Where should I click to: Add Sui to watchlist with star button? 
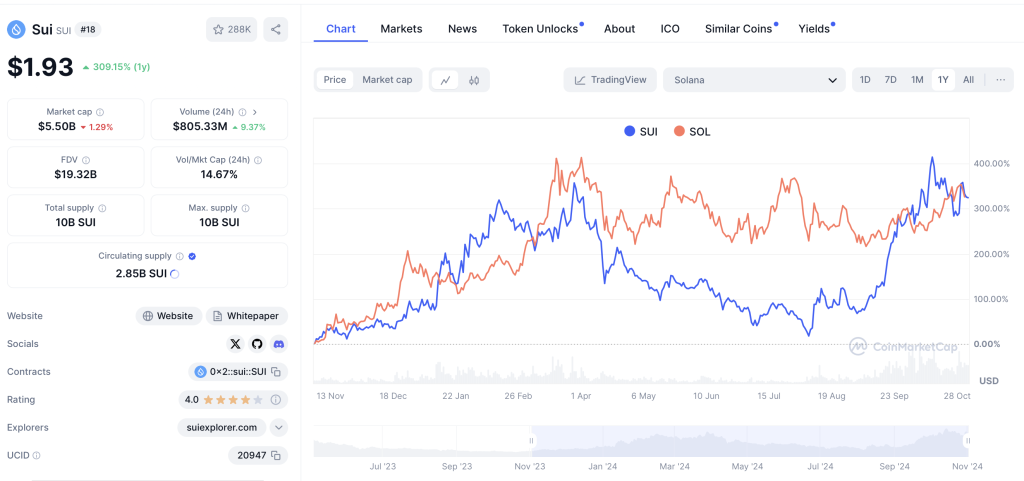(232, 29)
